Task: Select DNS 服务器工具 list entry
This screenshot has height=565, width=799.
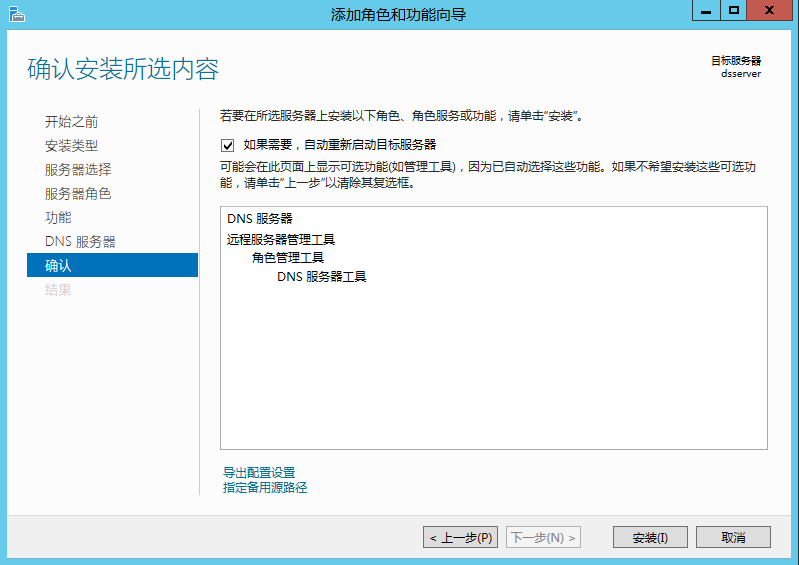Action: point(321,277)
